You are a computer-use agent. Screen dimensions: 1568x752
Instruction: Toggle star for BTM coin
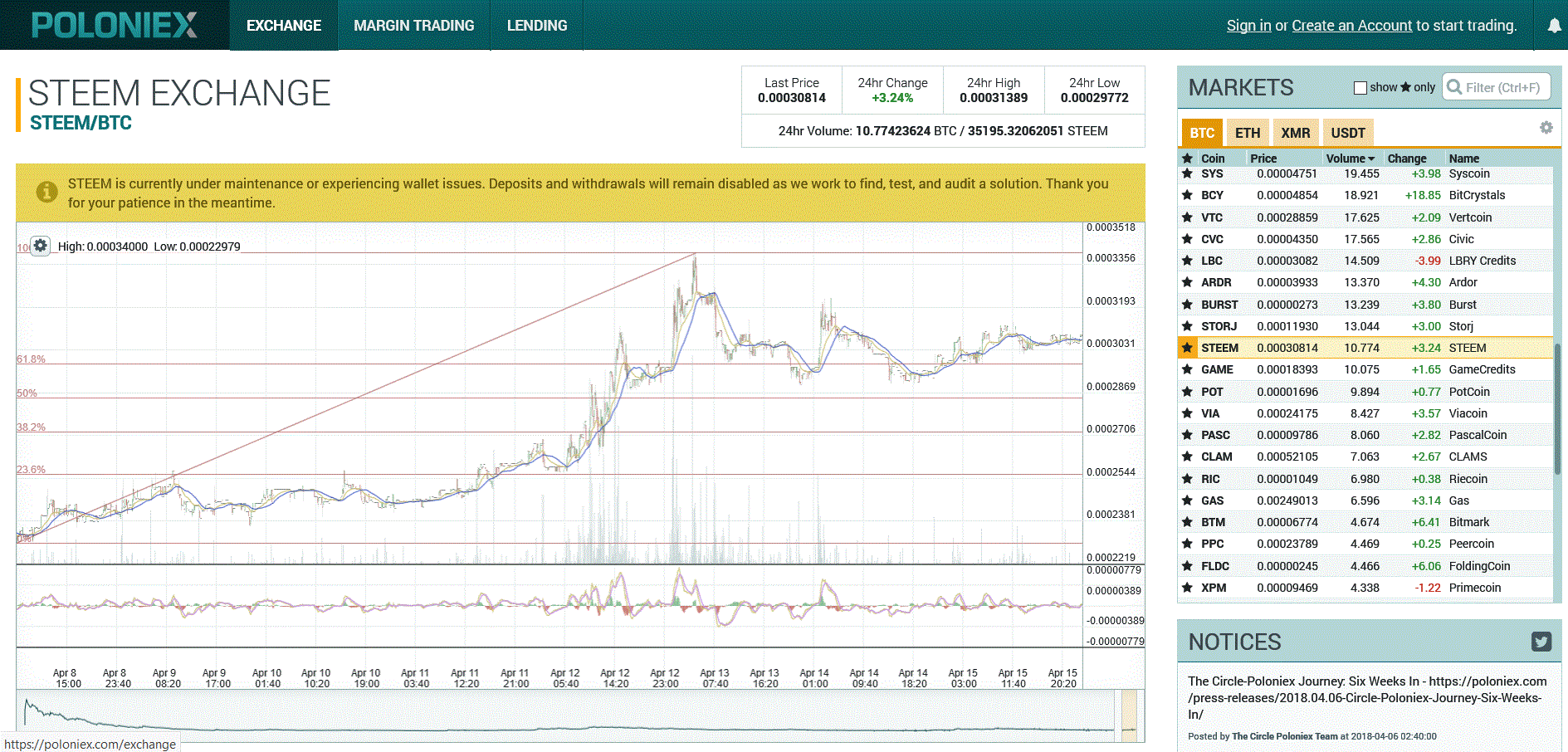click(1187, 522)
